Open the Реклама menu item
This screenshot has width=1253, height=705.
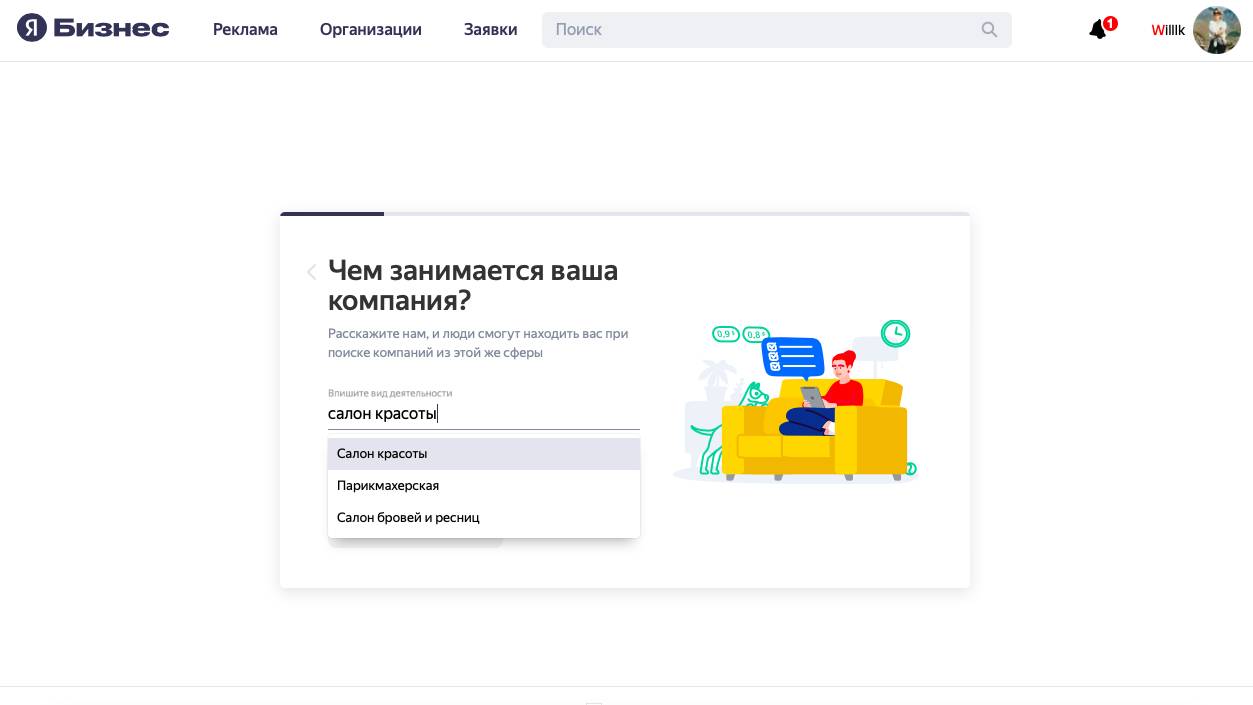click(245, 30)
